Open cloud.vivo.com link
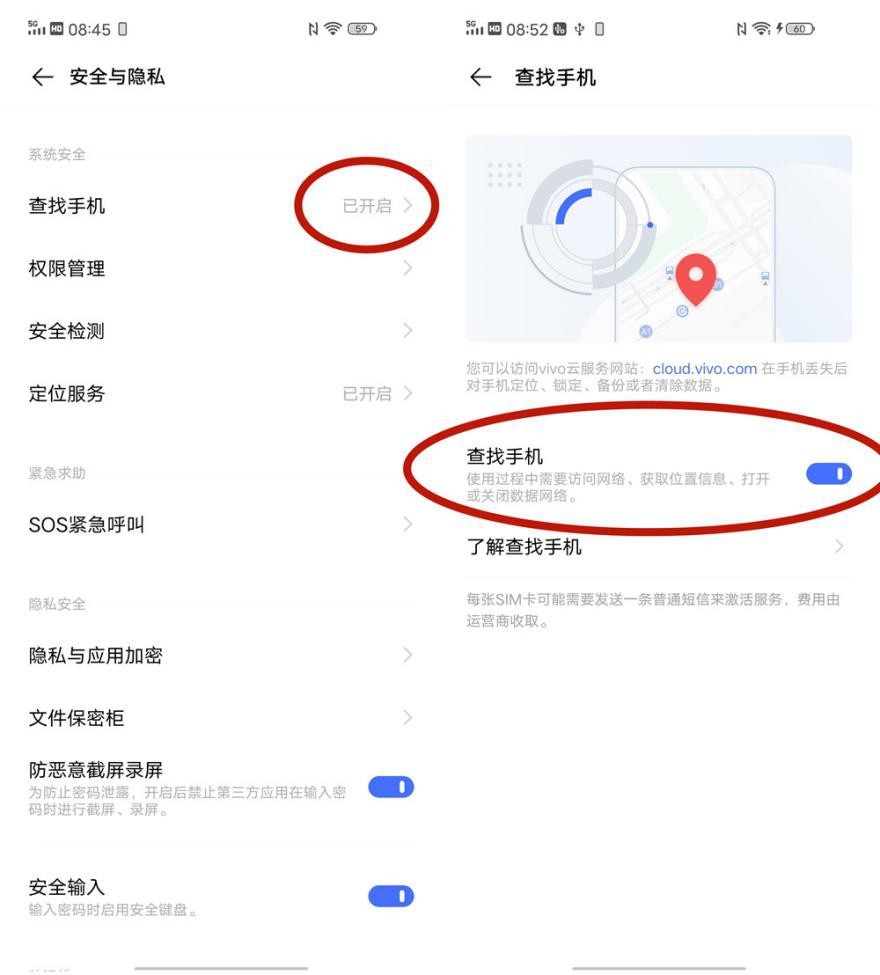880x975 pixels. click(705, 369)
